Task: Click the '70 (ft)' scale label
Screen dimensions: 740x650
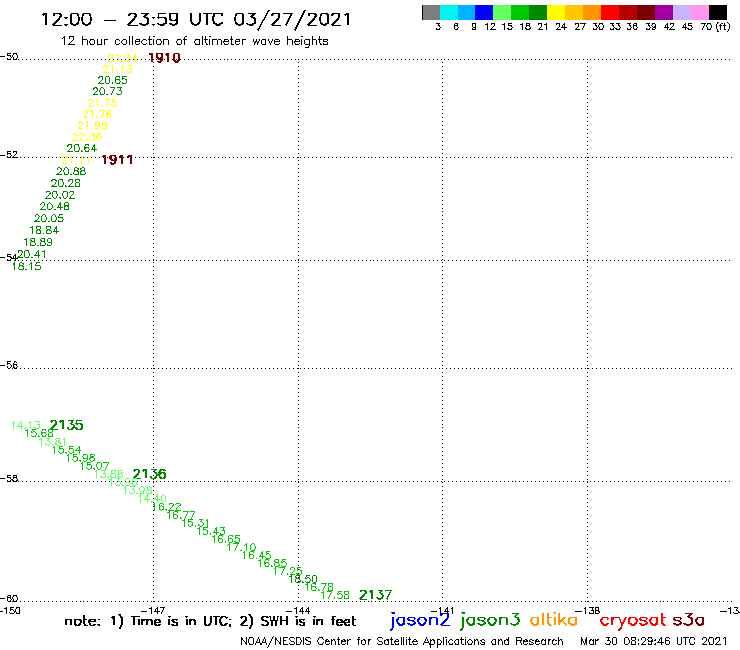Action: tap(715, 27)
